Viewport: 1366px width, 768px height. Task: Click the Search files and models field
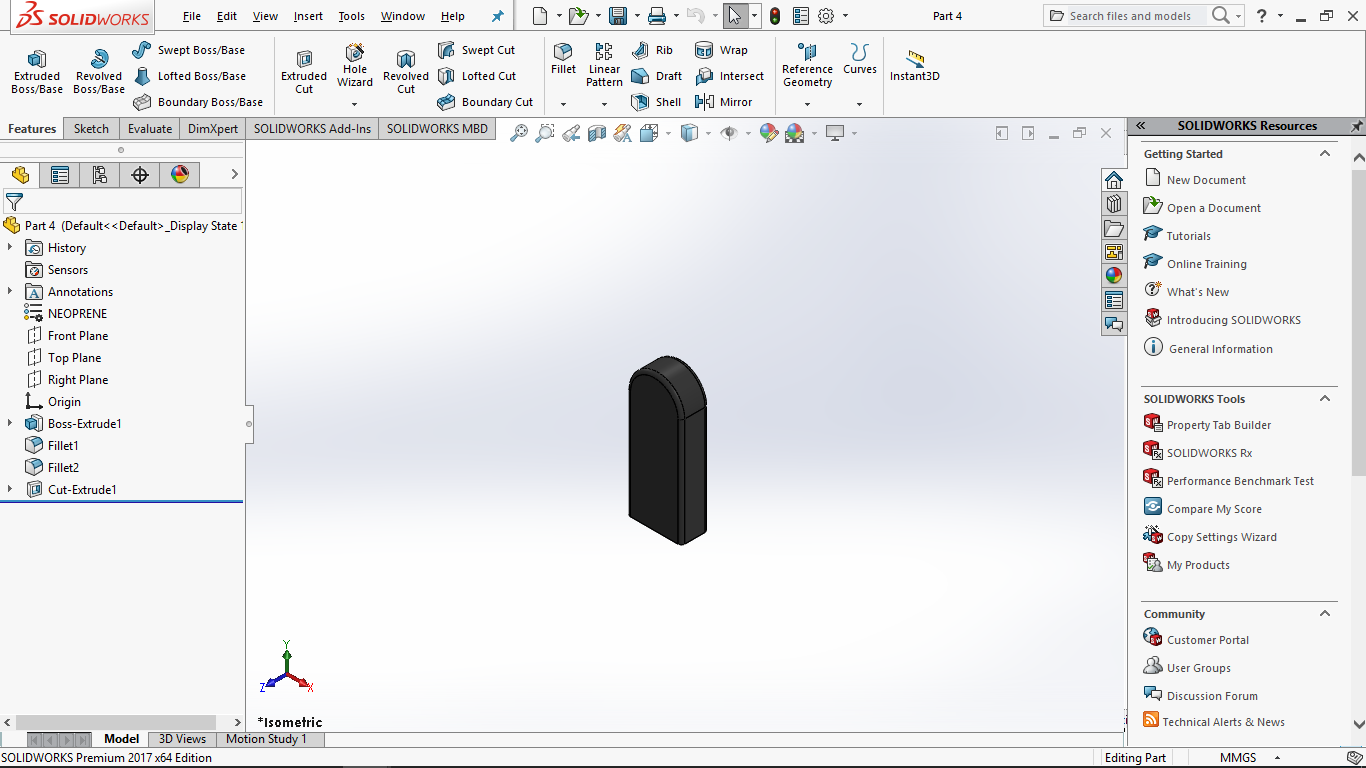1129,16
